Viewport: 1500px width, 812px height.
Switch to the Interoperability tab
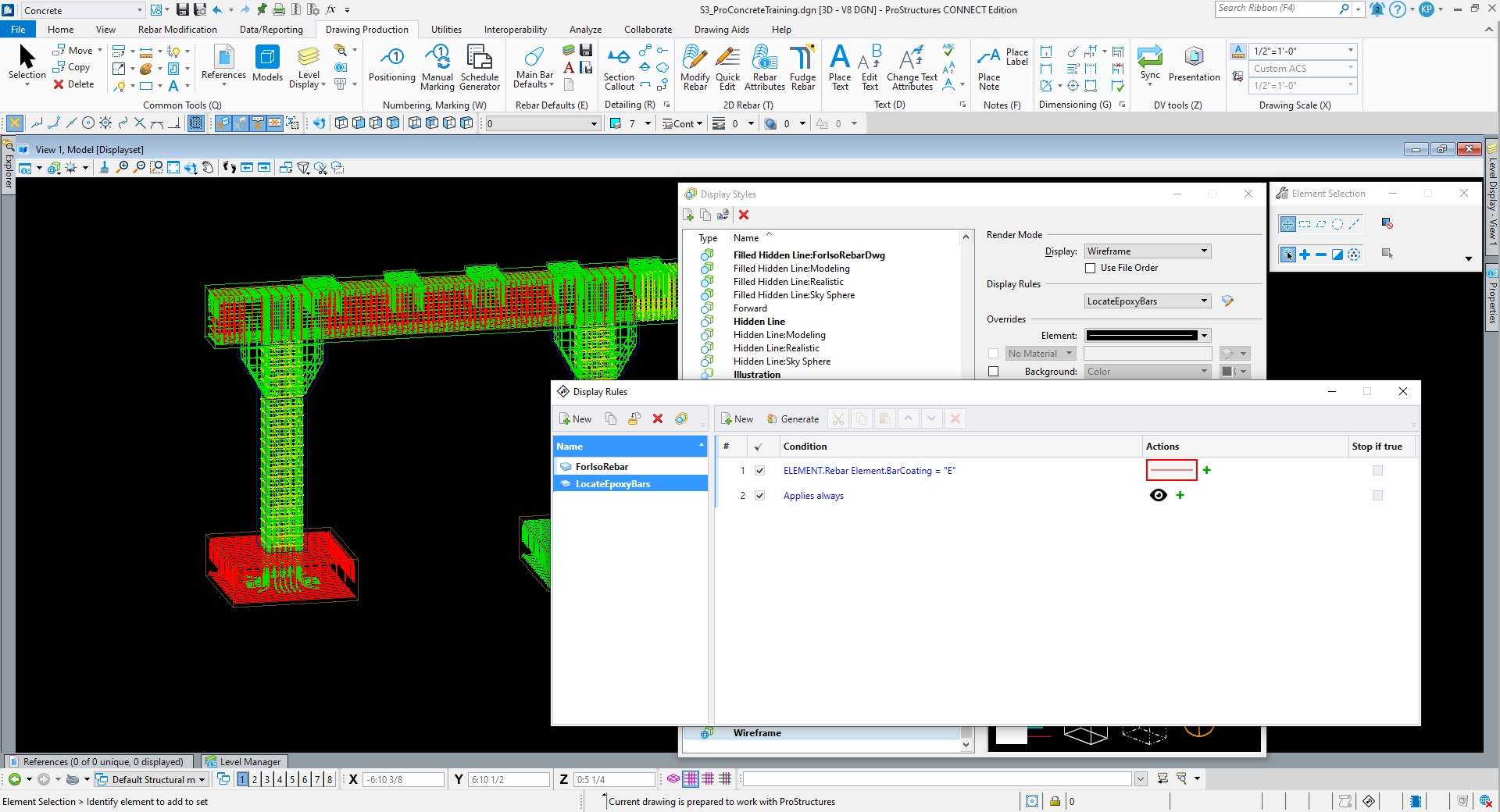pos(515,30)
